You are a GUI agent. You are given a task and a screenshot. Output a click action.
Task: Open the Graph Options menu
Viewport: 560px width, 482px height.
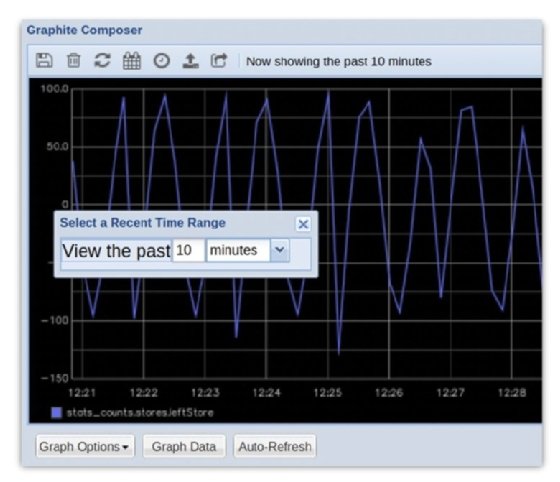tap(85, 446)
